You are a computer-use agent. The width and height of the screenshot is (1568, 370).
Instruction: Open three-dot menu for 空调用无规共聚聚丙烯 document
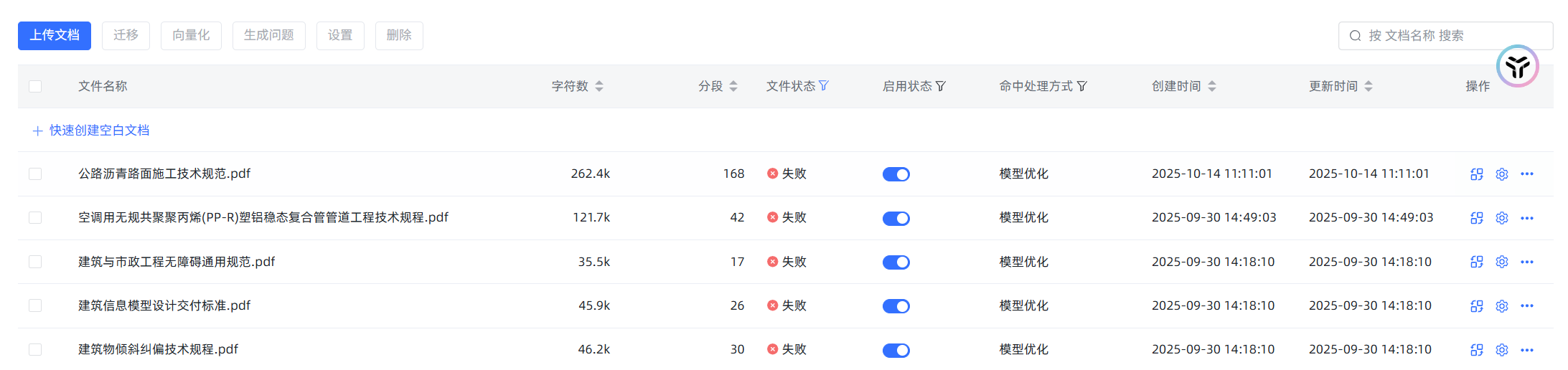(x=1526, y=218)
